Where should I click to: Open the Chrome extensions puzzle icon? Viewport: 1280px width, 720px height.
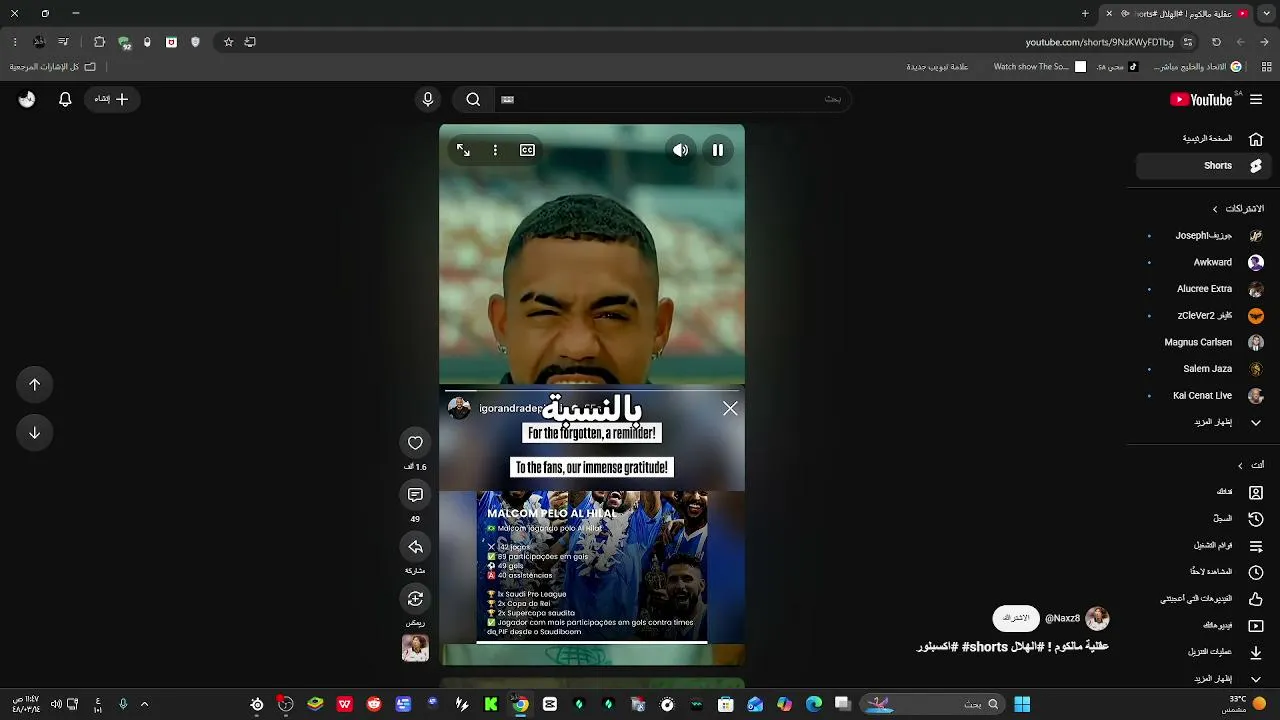(x=99, y=42)
